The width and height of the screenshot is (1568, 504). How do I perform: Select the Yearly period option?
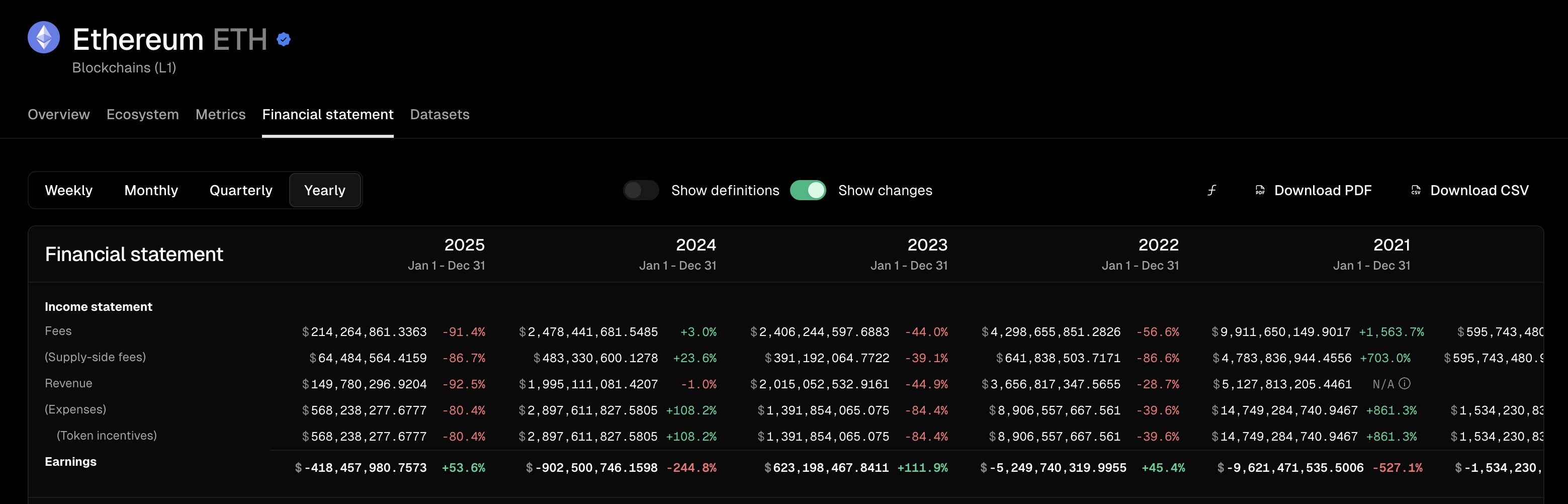324,191
